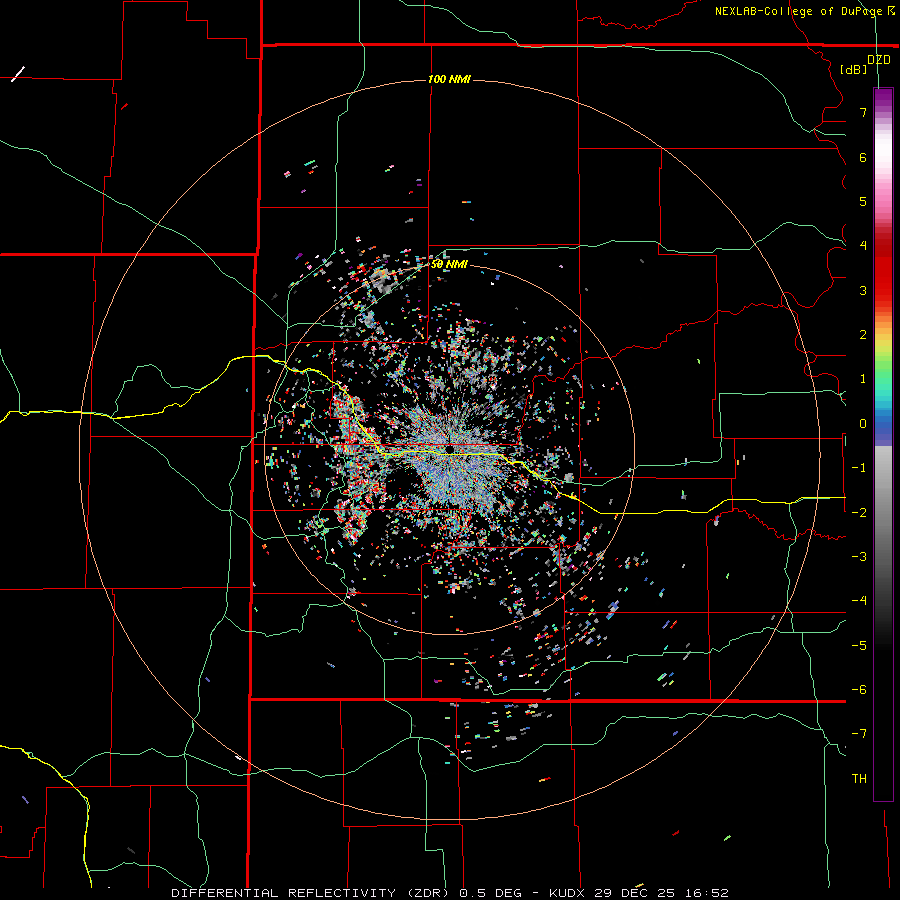Screen dimensions: 900x900
Task: Click the 0 value on color scale
Action: point(863,424)
